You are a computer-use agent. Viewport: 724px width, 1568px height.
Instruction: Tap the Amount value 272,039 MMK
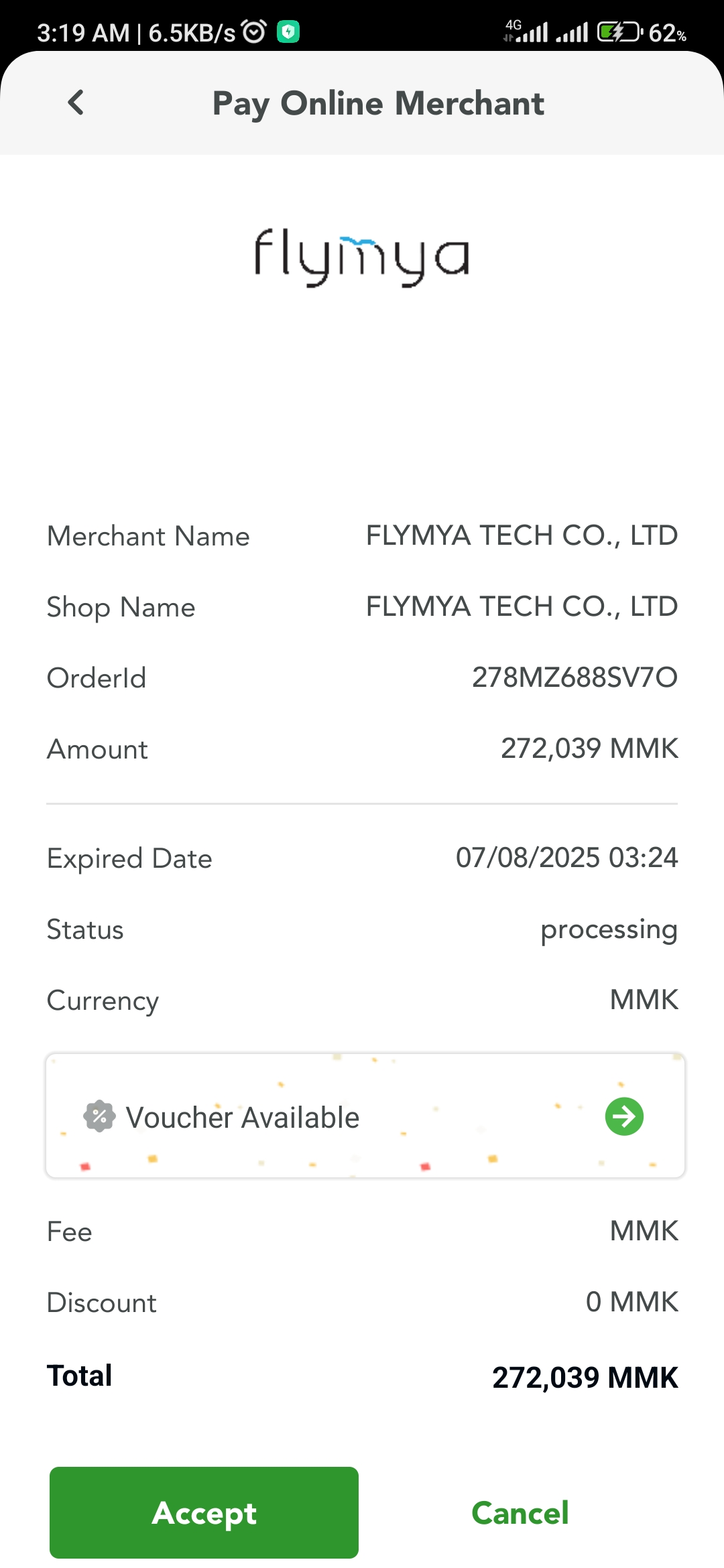pyautogui.click(x=589, y=748)
